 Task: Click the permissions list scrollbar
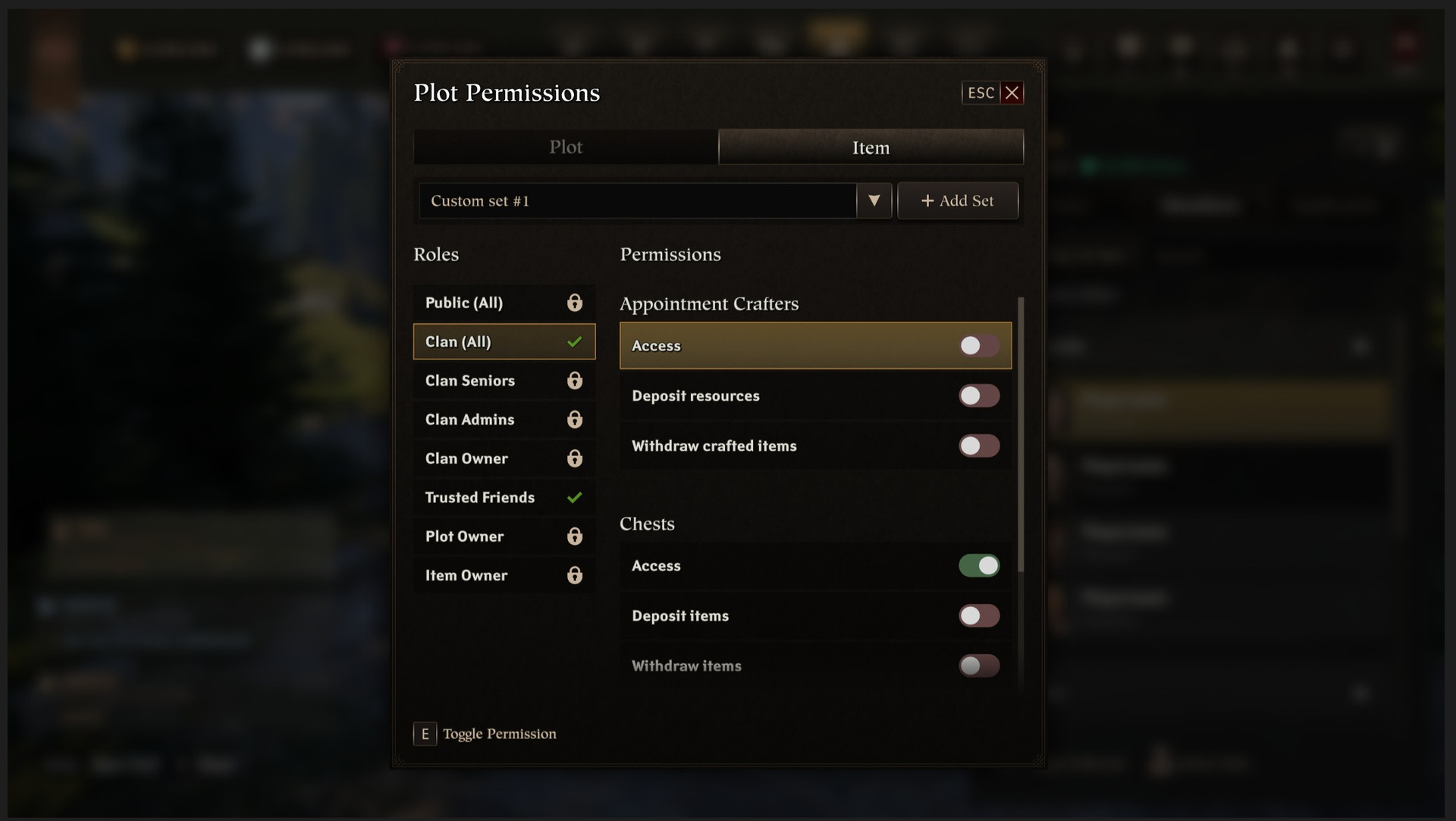point(1021,434)
